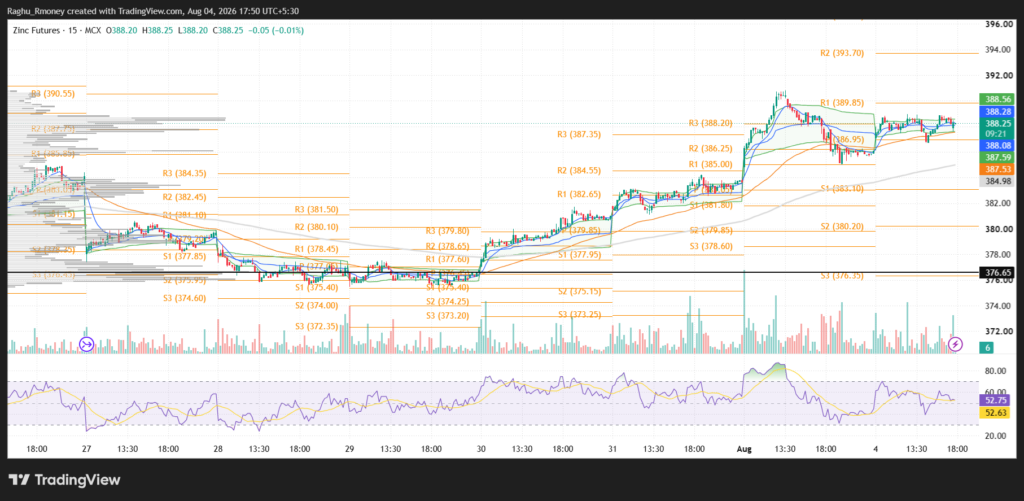Click date 30 on time axis

click(x=481, y=449)
